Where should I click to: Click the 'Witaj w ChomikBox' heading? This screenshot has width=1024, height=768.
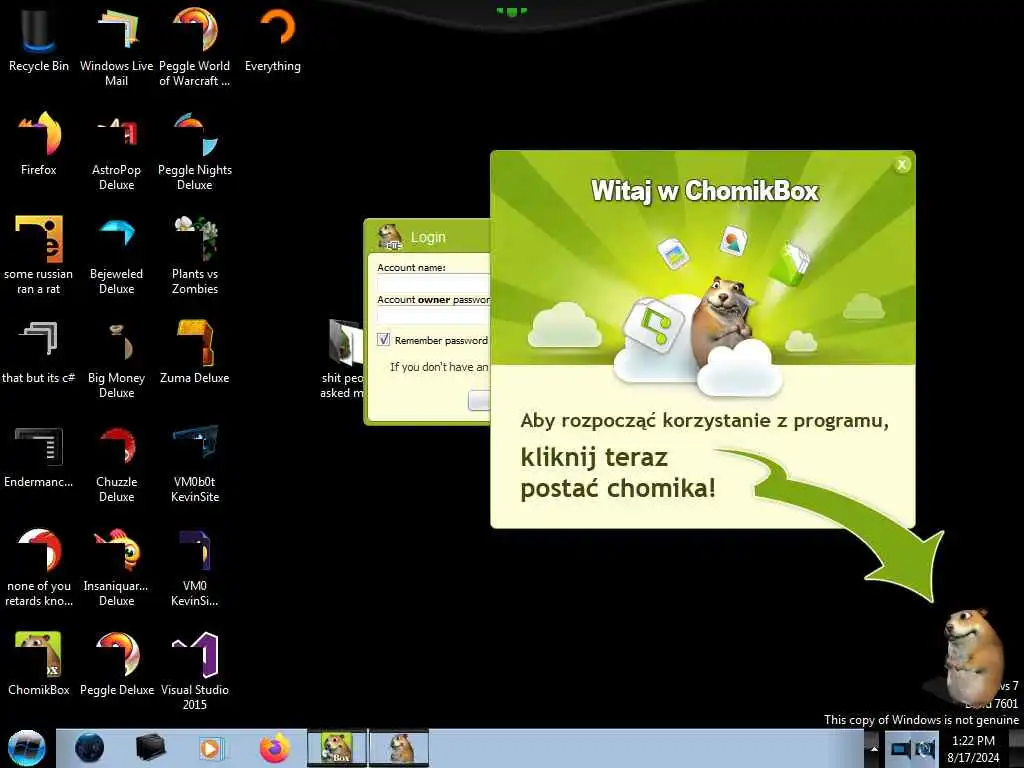click(705, 191)
